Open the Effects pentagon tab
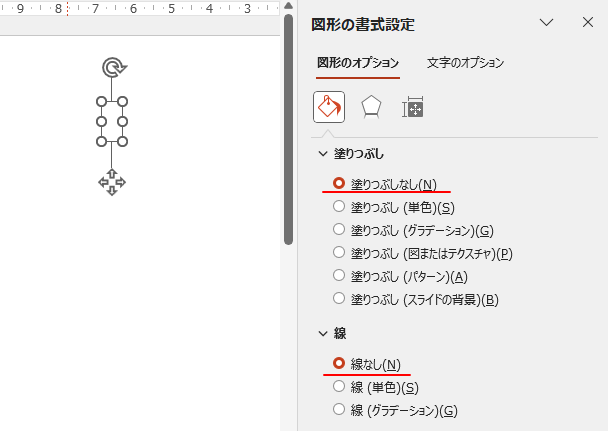Viewport: 608px width, 431px height. pos(371,107)
